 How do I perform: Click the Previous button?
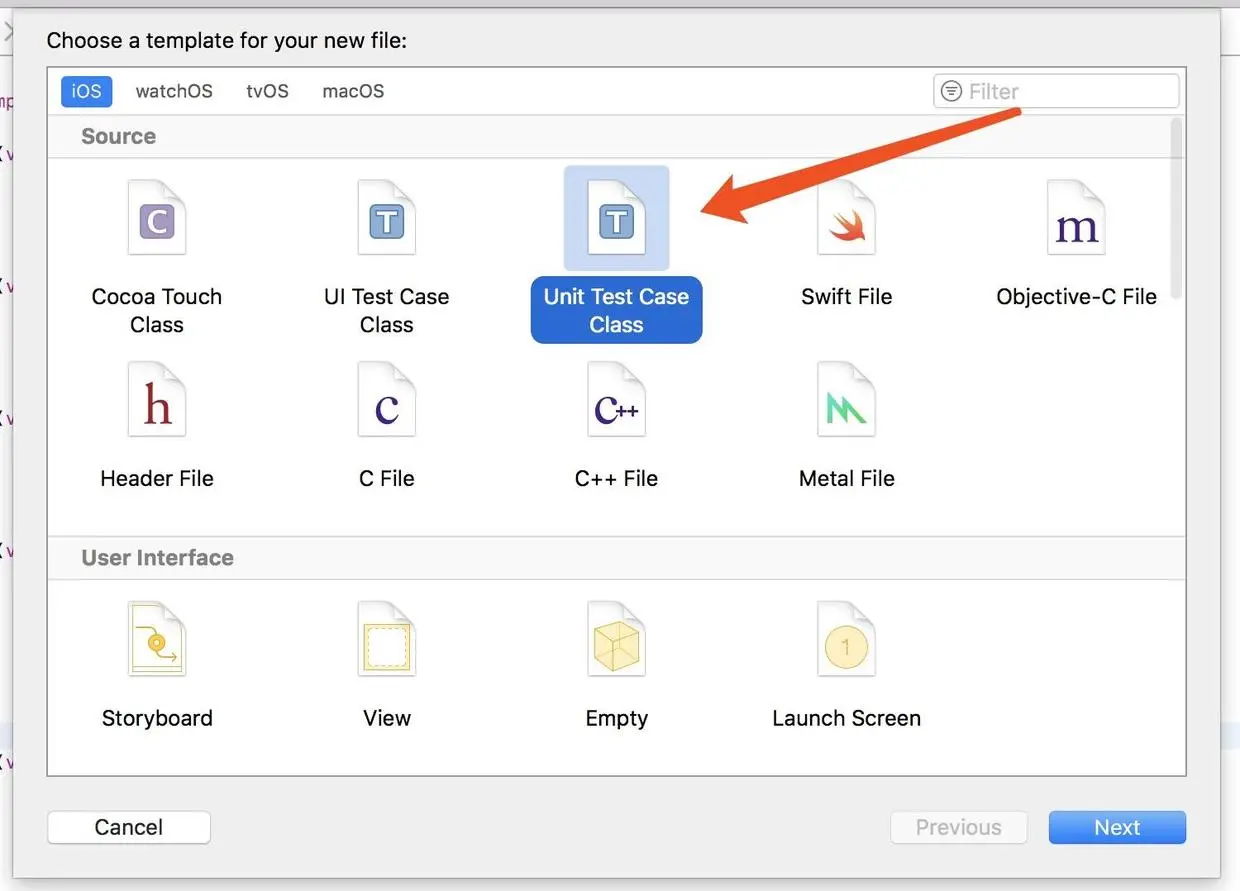[959, 827]
